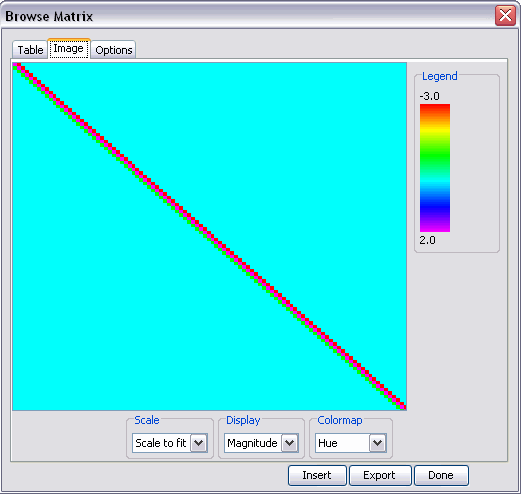Expand the Colormap dropdown arrow
The height and width of the screenshot is (494, 521).
click(378, 443)
